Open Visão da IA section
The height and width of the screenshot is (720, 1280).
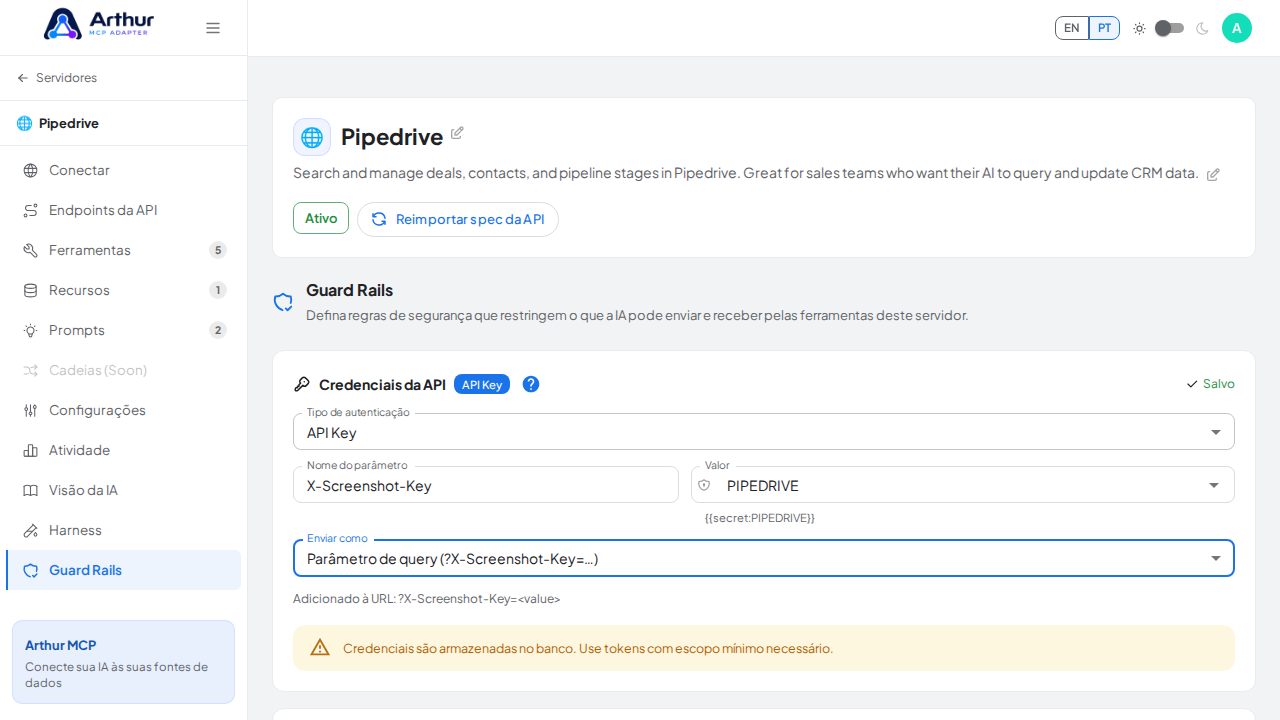click(x=123, y=490)
